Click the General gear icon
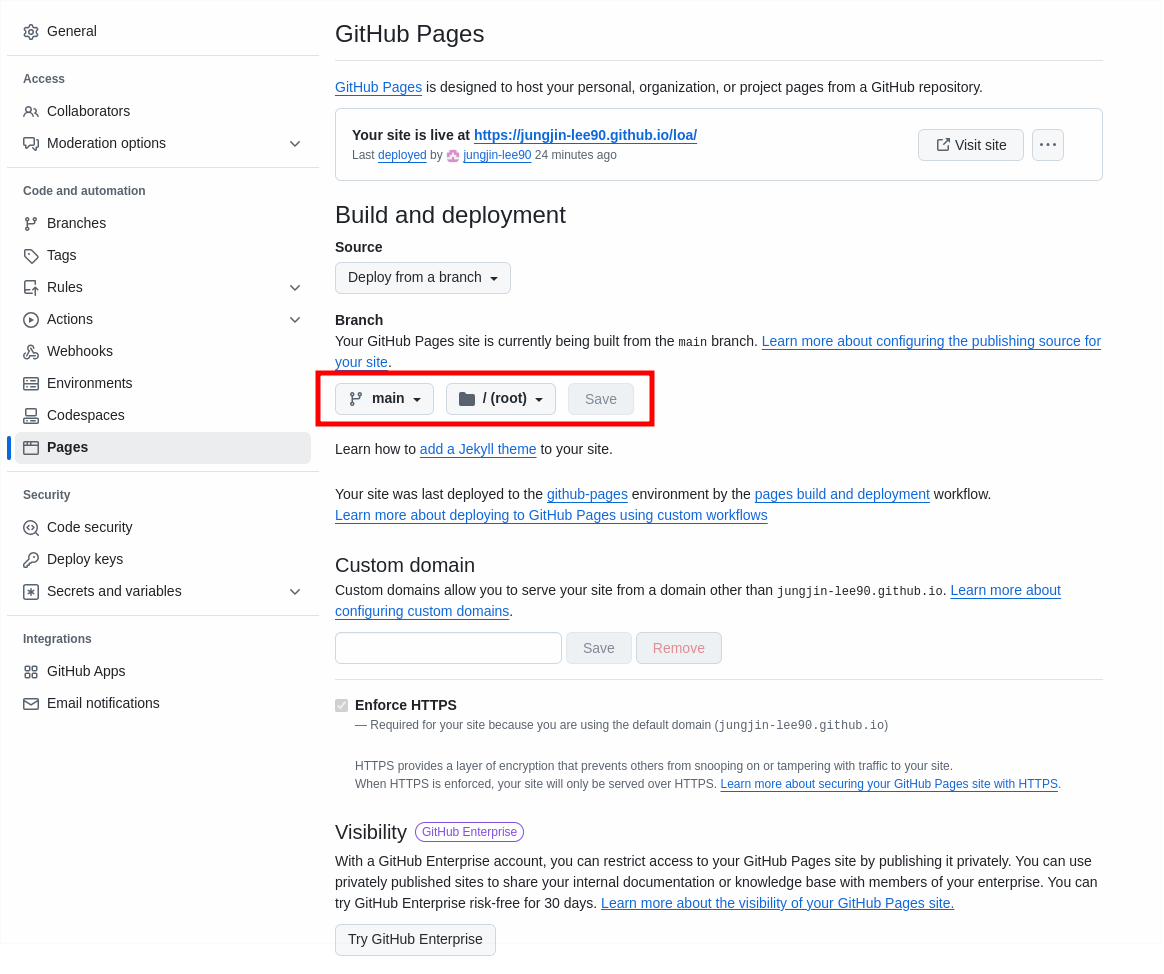Screen dimensions: 1164x974 point(30,32)
